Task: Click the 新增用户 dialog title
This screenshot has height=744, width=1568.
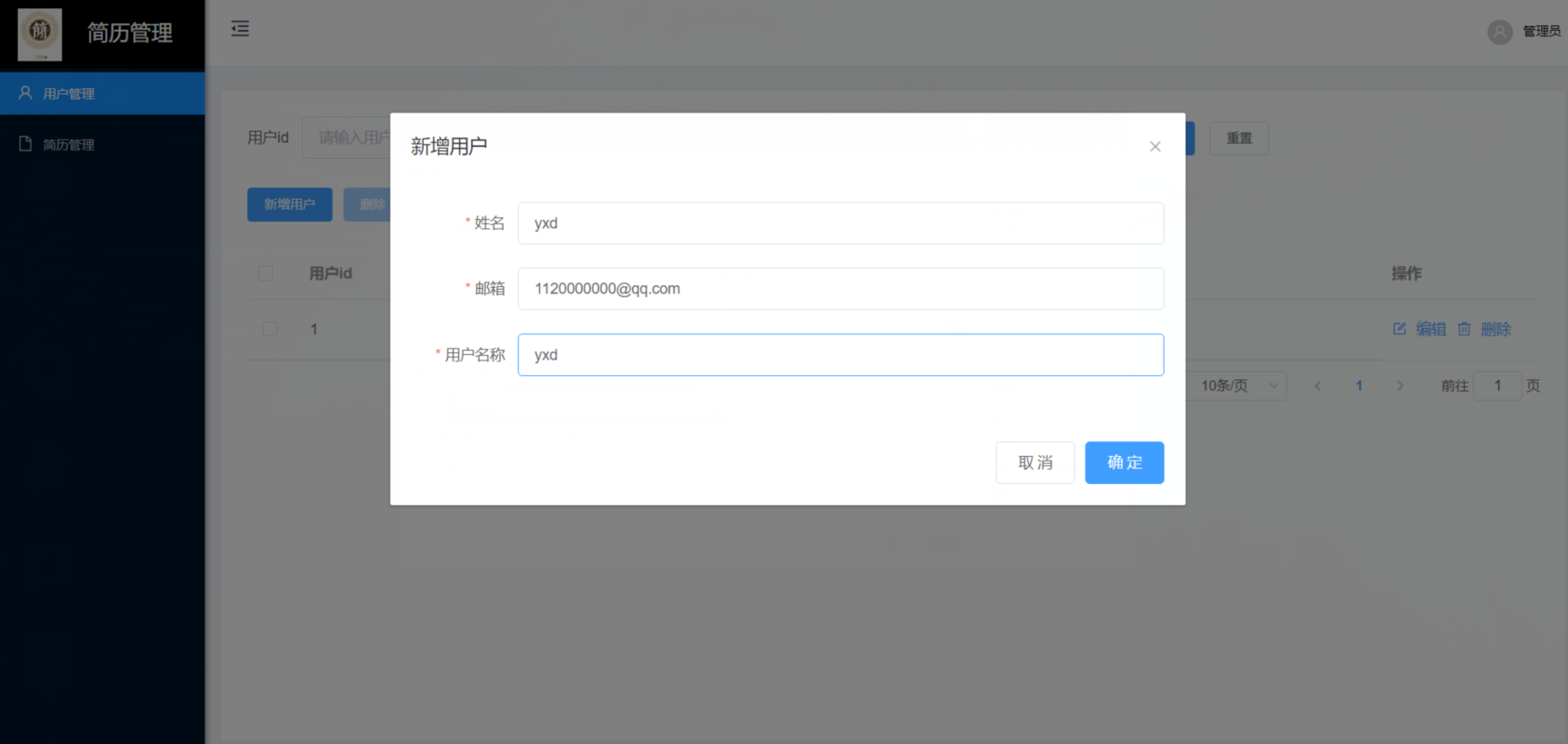Action: coord(449,147)
